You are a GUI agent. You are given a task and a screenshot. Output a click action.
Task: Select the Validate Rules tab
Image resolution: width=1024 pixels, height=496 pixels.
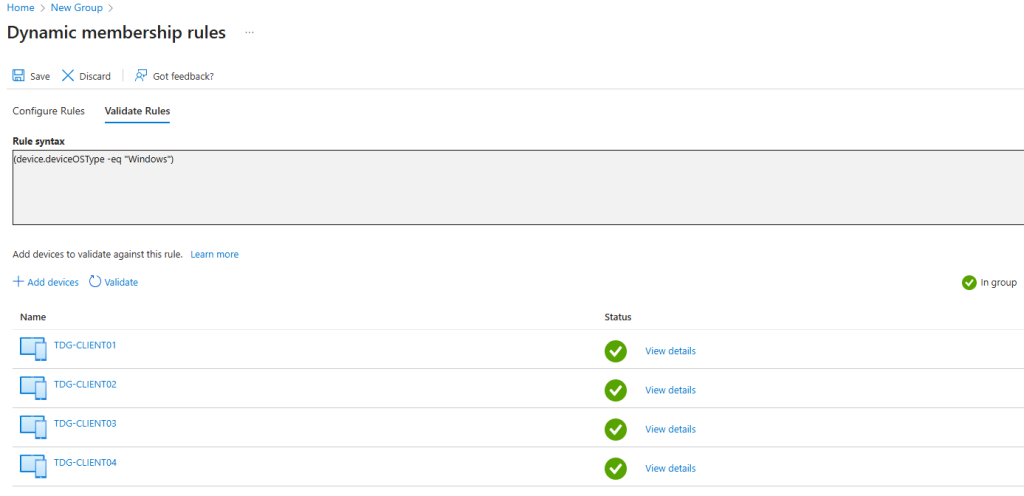click(x=137, y=111)
